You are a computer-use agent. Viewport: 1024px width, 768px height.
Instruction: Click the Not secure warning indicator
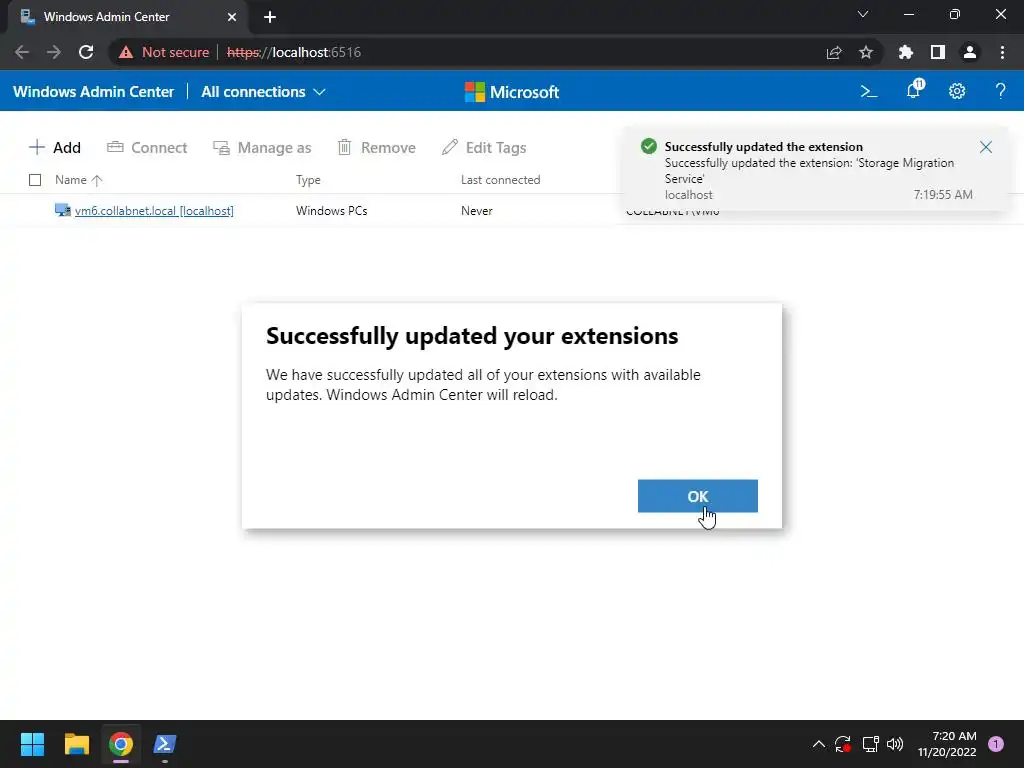[164, 52]
